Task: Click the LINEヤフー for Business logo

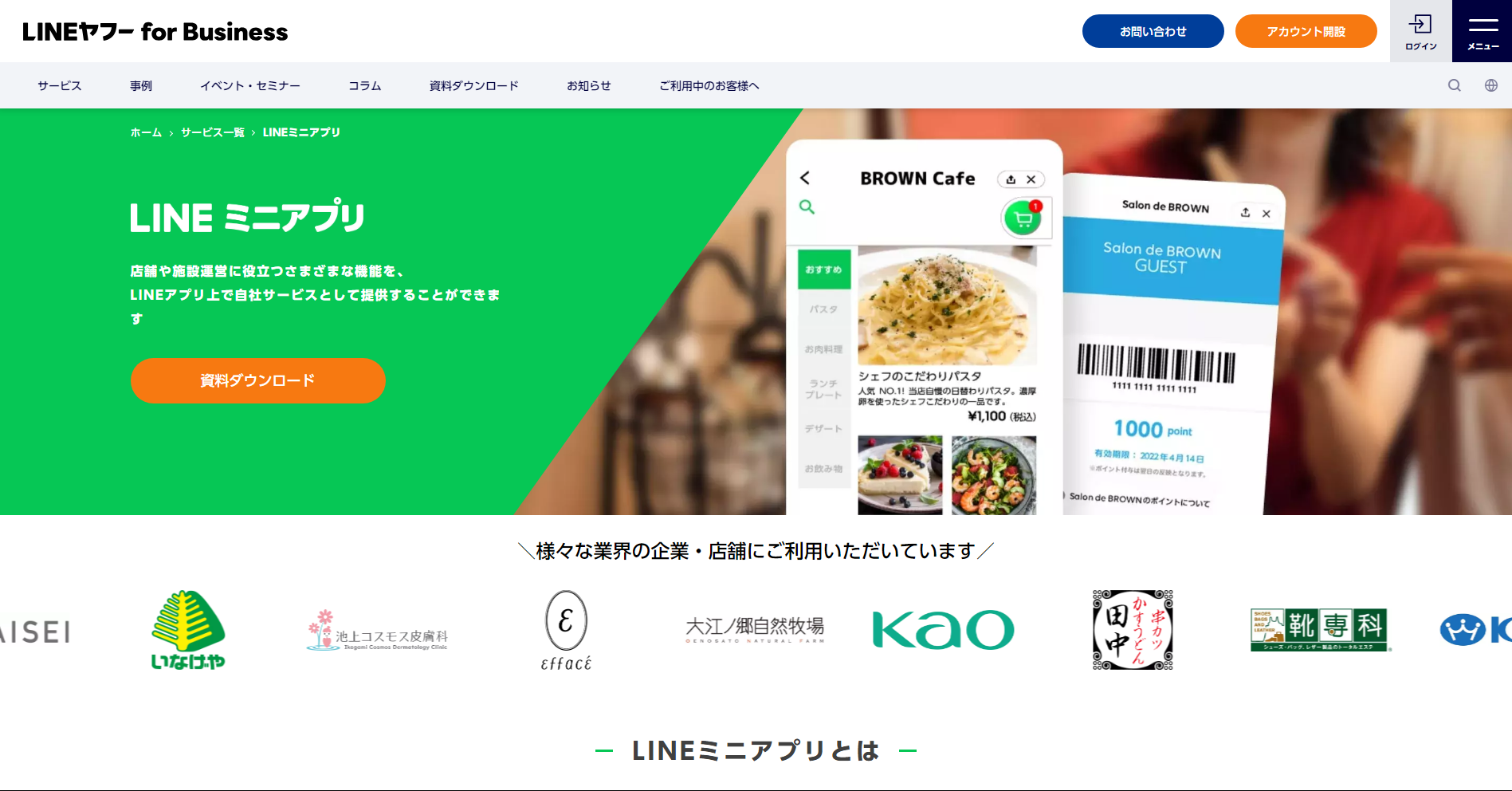Action: 155,32
